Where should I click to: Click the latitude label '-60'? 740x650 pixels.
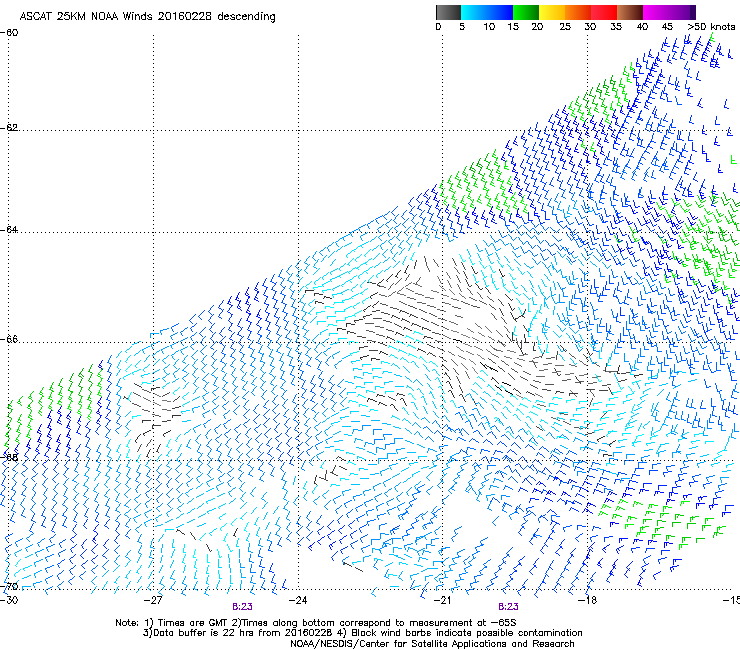point(9,33)
